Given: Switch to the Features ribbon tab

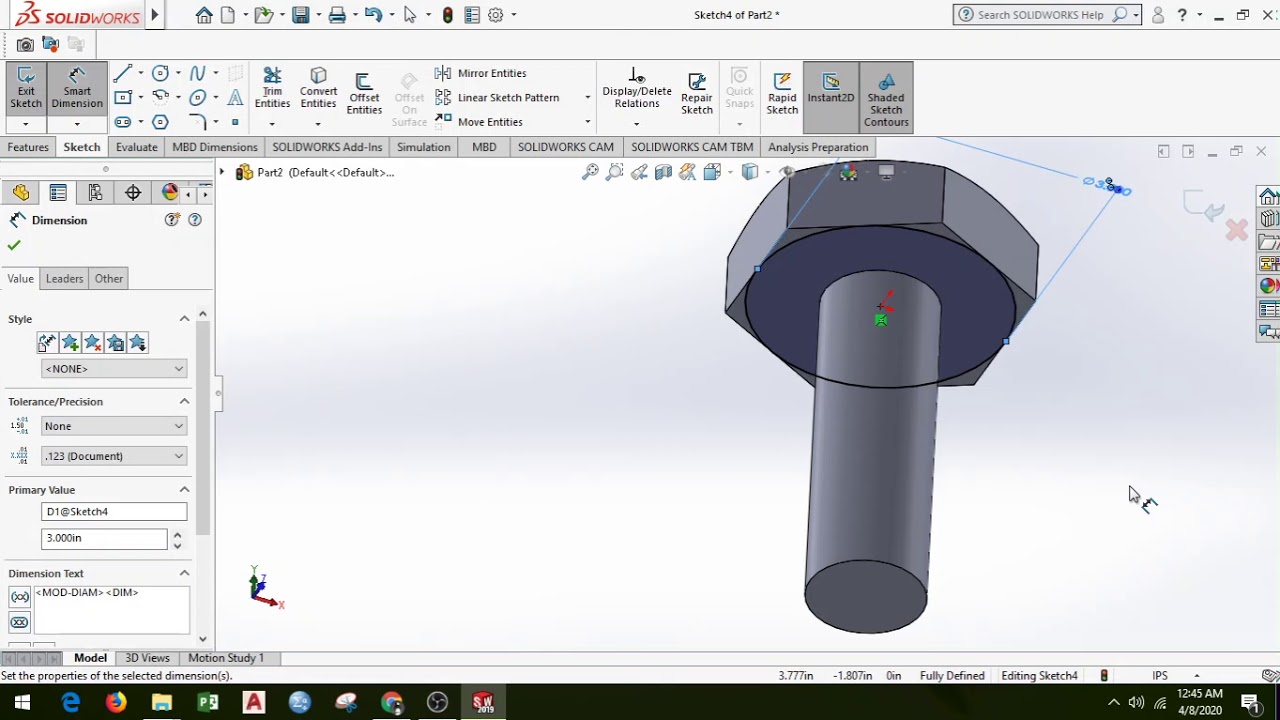Looking at the screenshot, I should [x=28, y=147].
